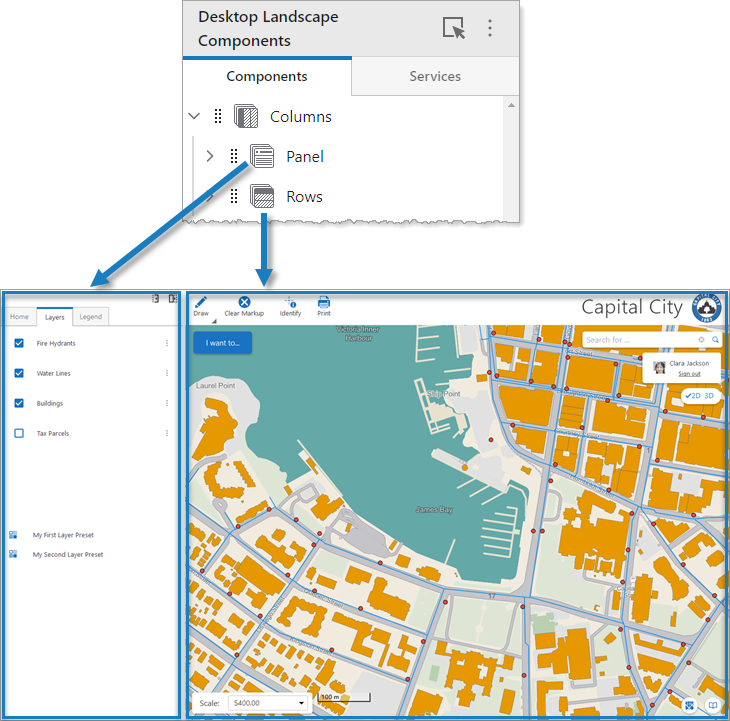The width and height of the screenshot is (730, 721).
Task: Open the Desktop Landscape Components kebab menu
Action: click(x=490, y=28)
